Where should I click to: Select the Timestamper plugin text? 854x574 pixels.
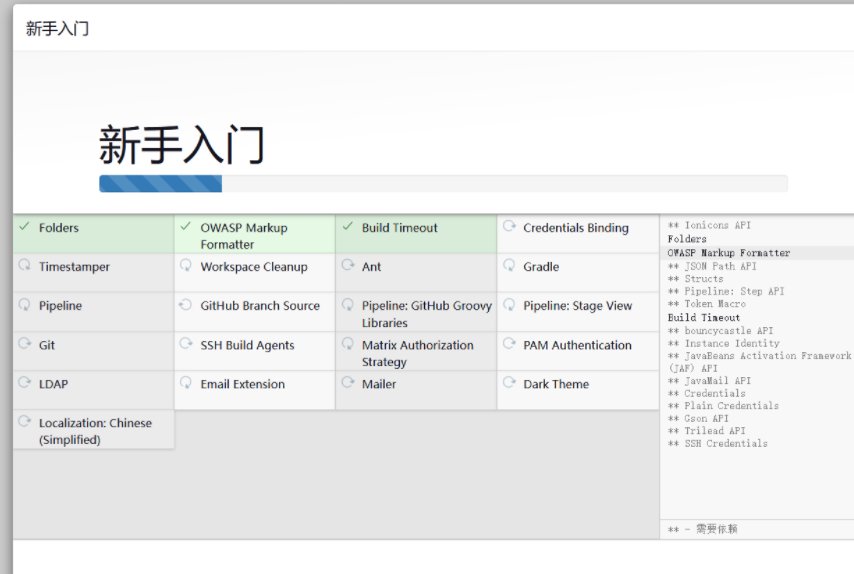[74, 267]
